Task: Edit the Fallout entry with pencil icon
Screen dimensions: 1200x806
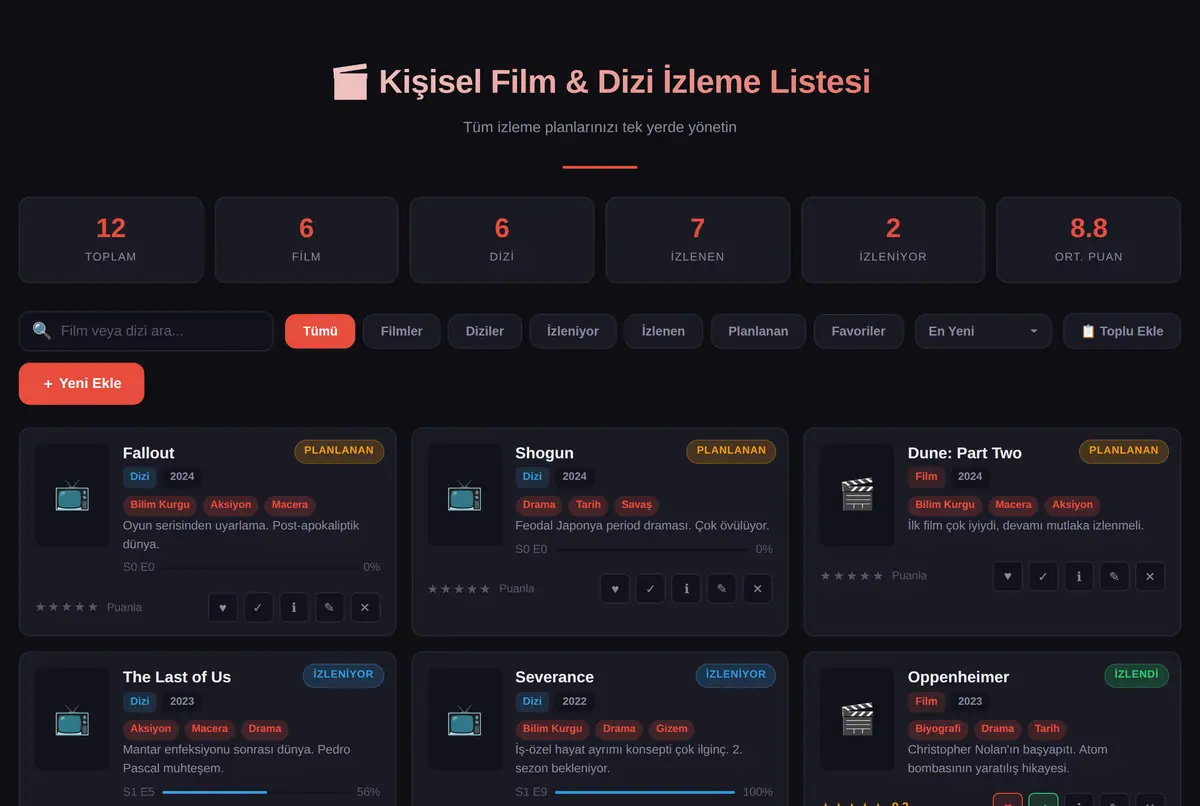Action: 329,607
